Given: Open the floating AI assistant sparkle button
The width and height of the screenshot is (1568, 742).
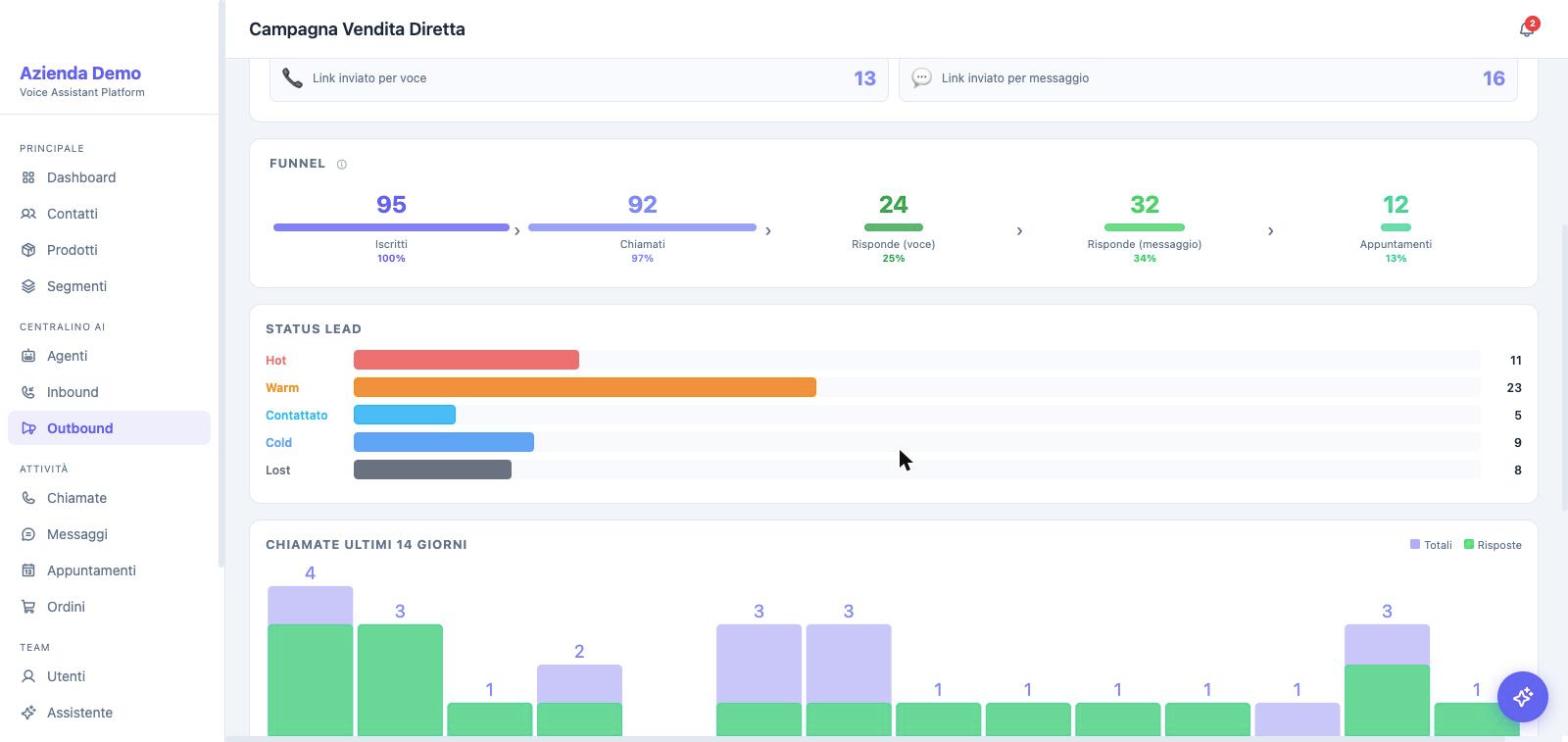Looking at the screenshot, I should click(1522, 696).
